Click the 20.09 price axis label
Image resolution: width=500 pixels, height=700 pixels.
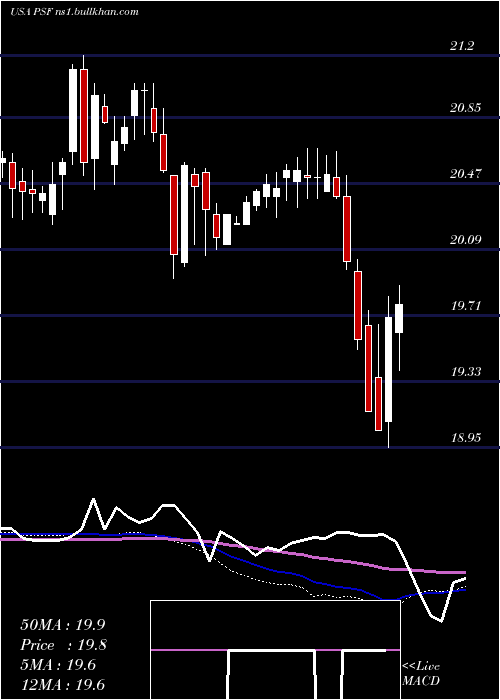point(466,240)
